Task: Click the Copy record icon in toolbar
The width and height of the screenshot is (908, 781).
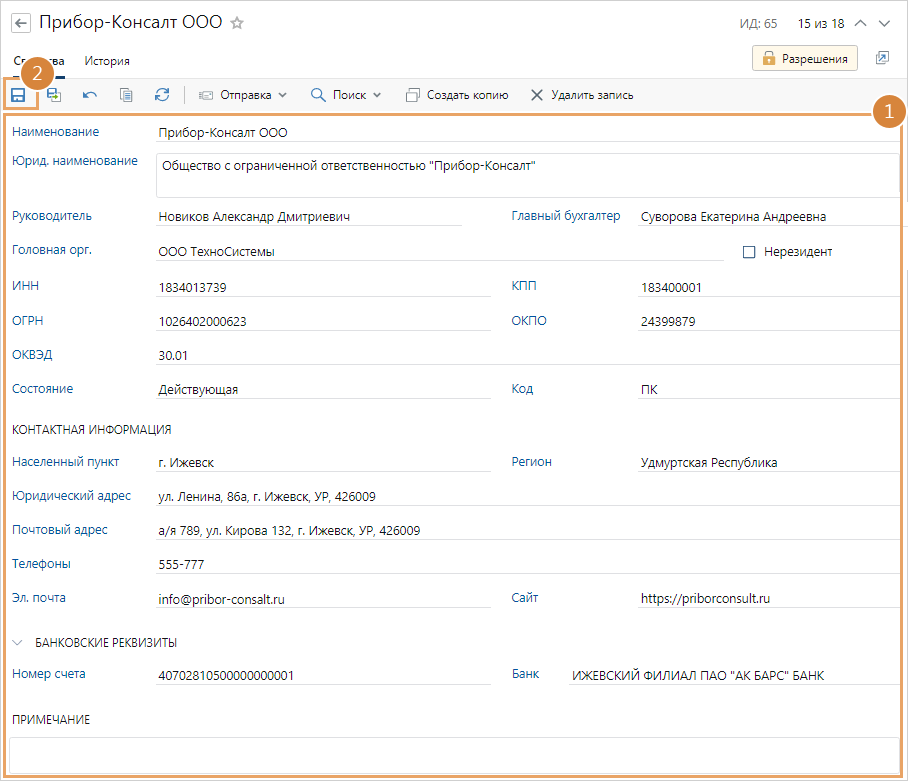Action: coord(126,95)
